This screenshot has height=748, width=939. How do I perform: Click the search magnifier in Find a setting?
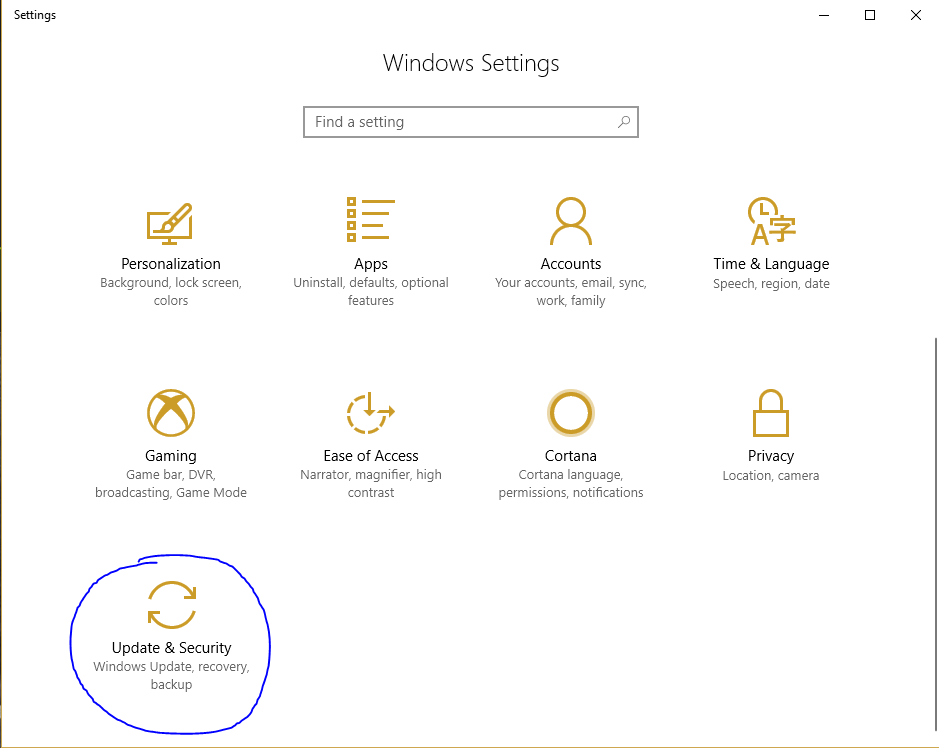[625, 121]
